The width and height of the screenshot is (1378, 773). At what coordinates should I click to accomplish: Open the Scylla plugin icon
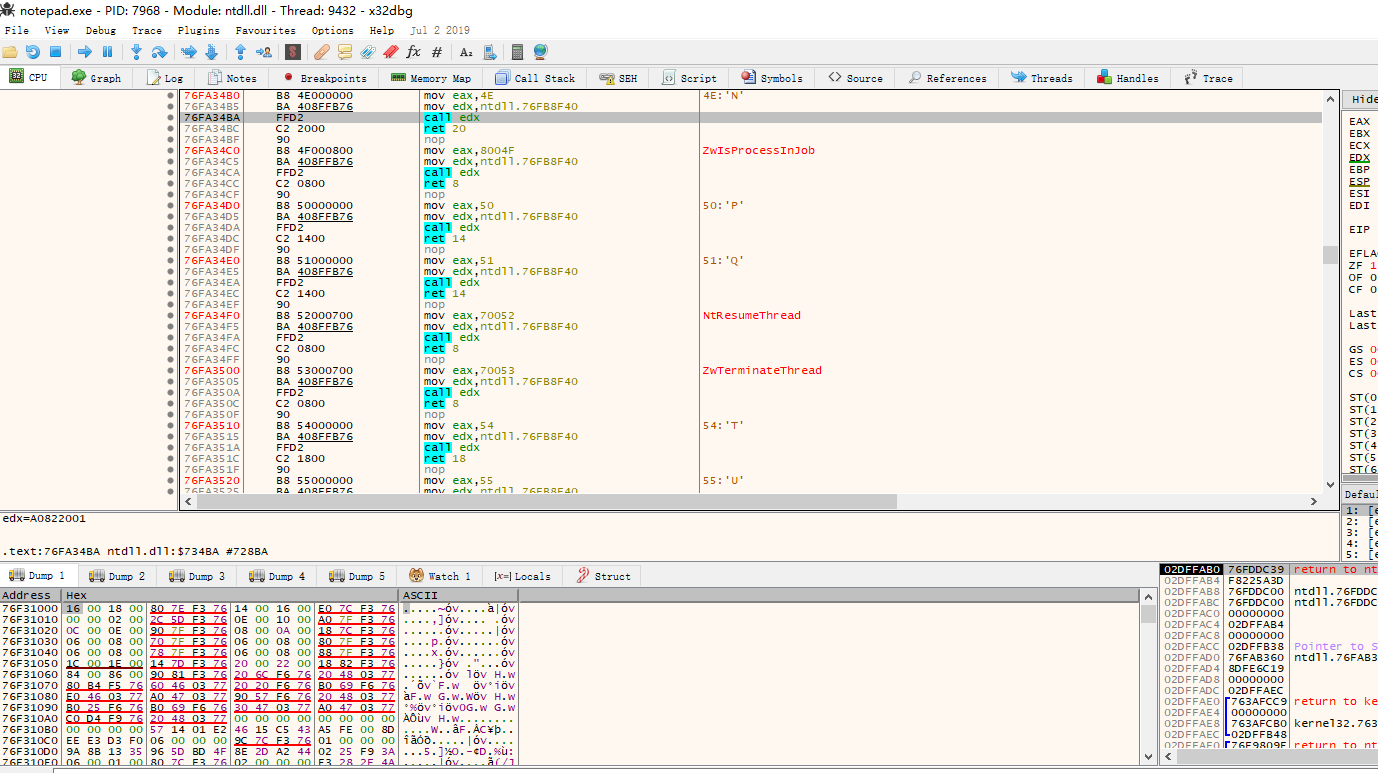point(292,52)
